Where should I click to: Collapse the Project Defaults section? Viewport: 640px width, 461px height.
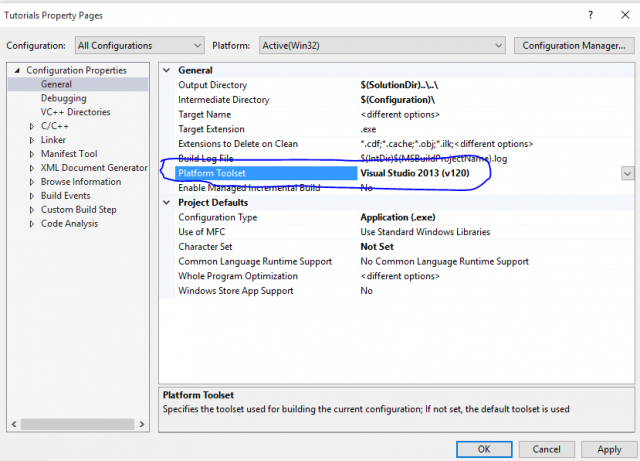(168, 203)
